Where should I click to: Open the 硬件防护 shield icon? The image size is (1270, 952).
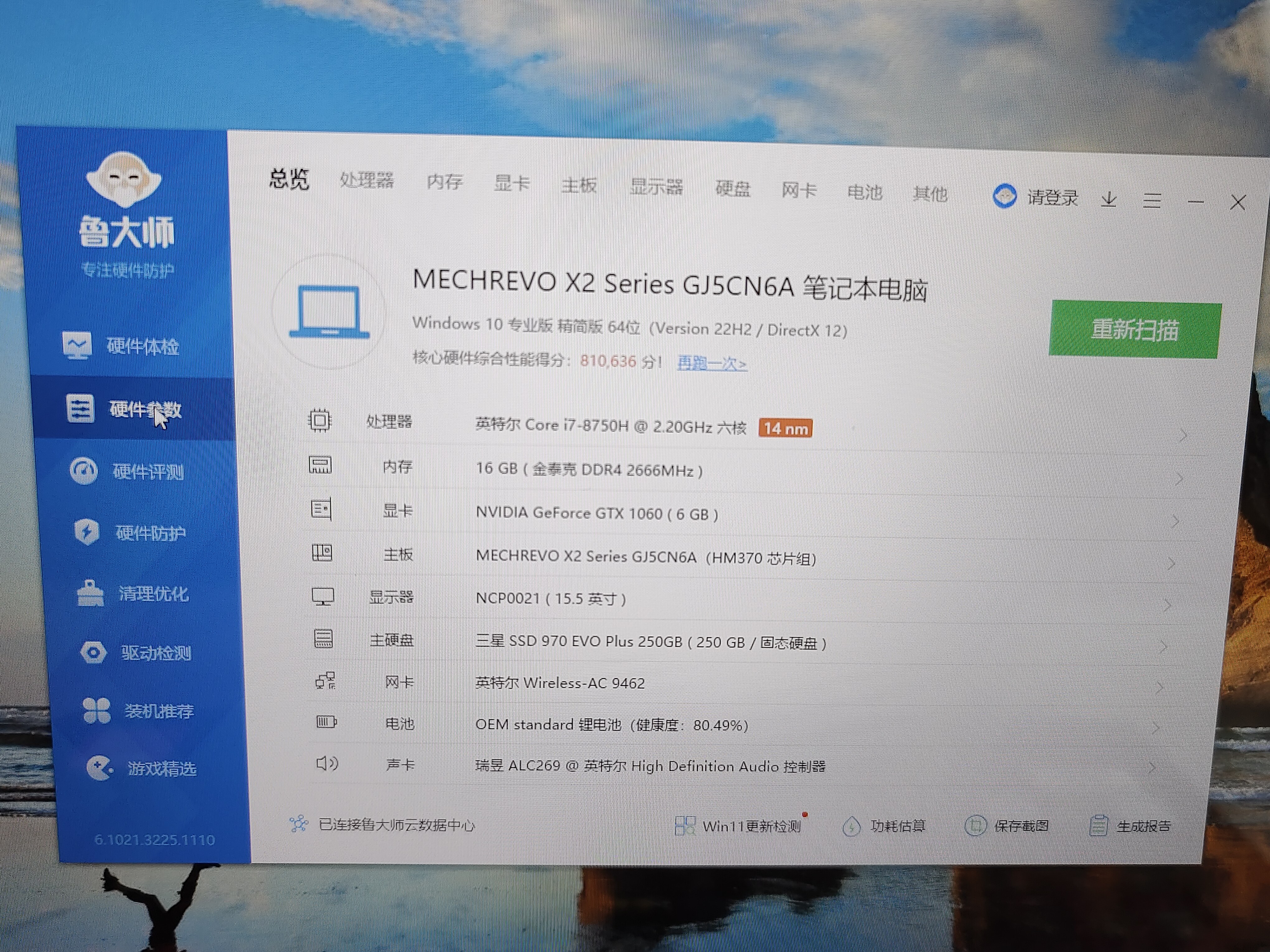(x=87, y=532)
